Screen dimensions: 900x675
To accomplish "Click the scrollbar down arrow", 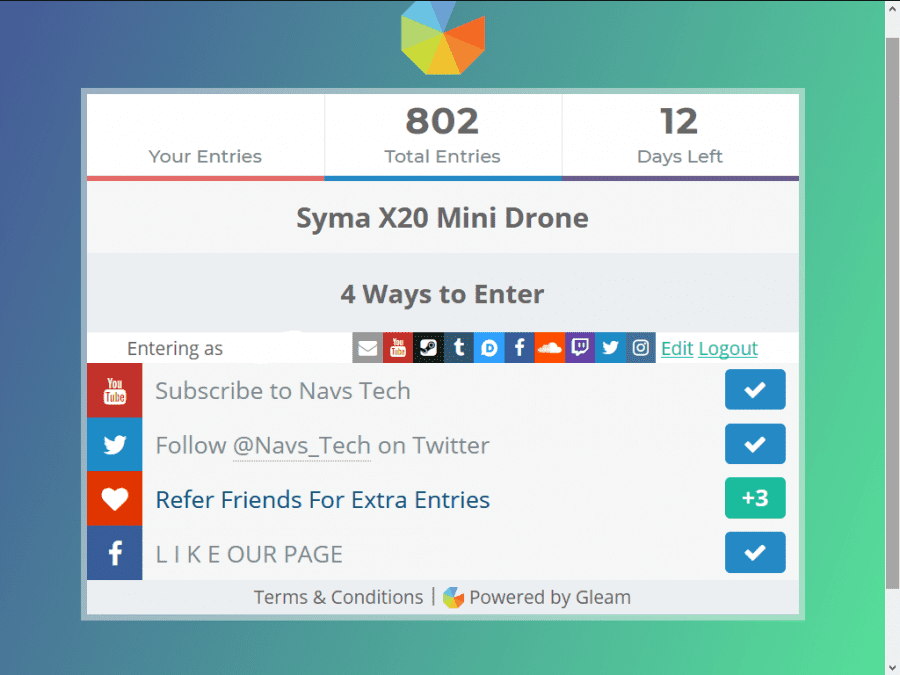I will tap(892, 668).
